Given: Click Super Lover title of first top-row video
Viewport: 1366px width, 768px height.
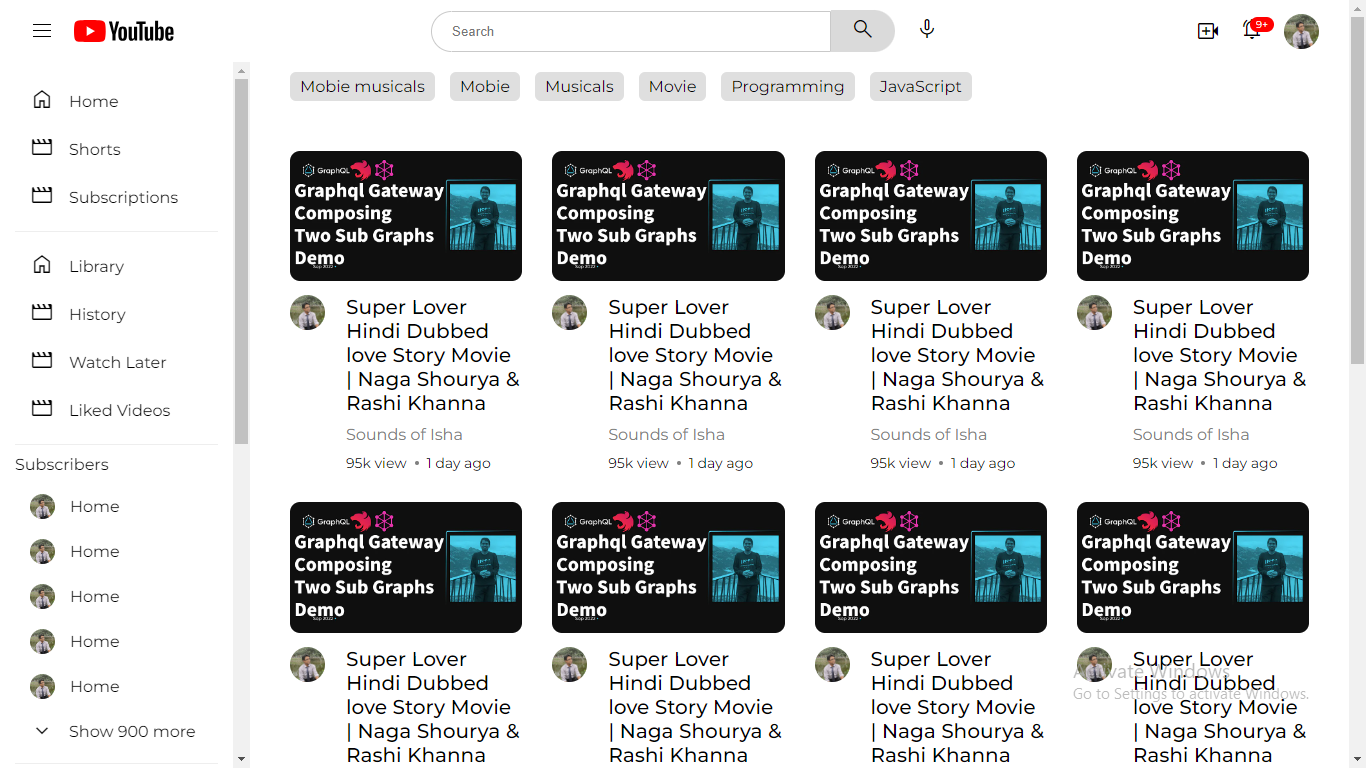Looking at the screenshot, I should (433, 355).
